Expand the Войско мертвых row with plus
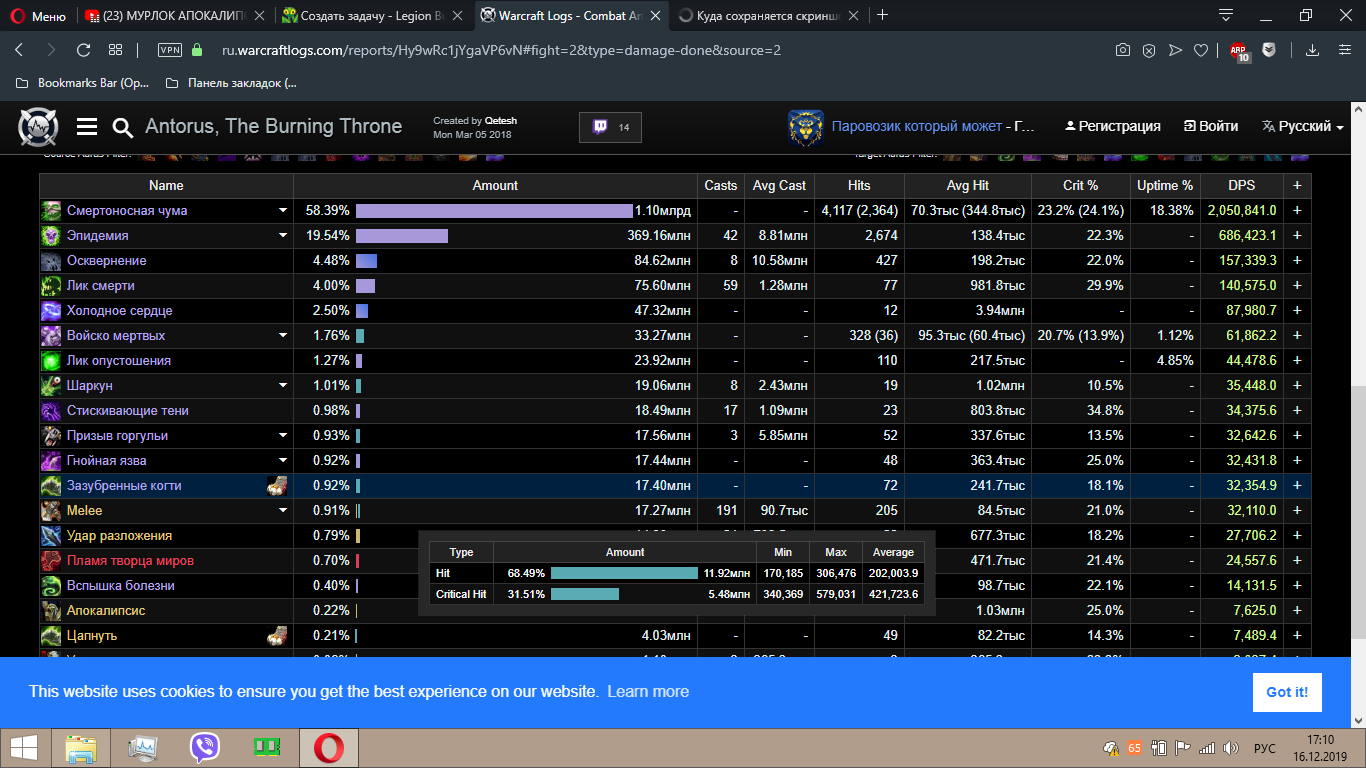Screen dimensions: 1366x768 point(1297,336)
